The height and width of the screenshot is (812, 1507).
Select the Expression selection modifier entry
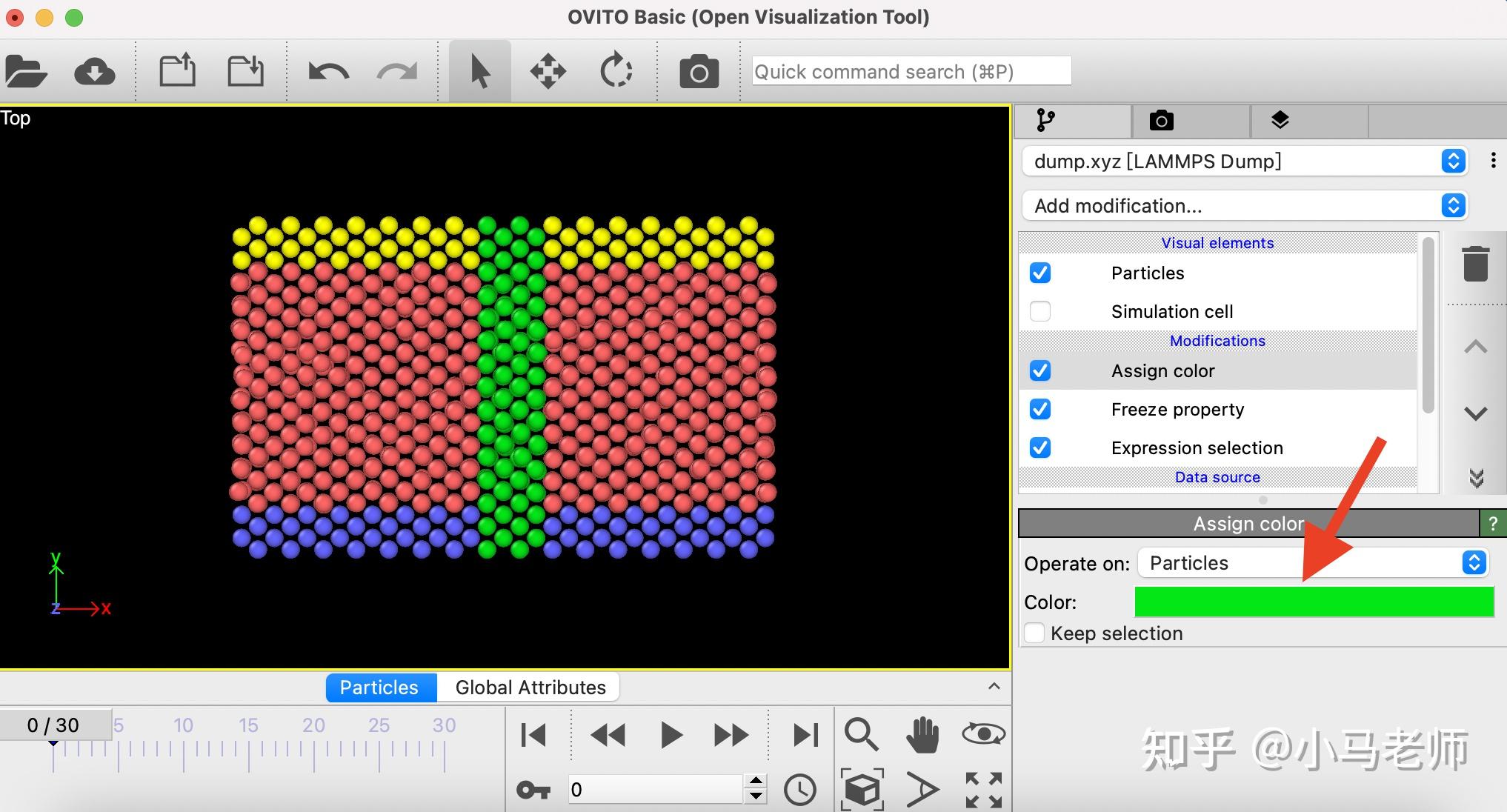click(1197, 447)
